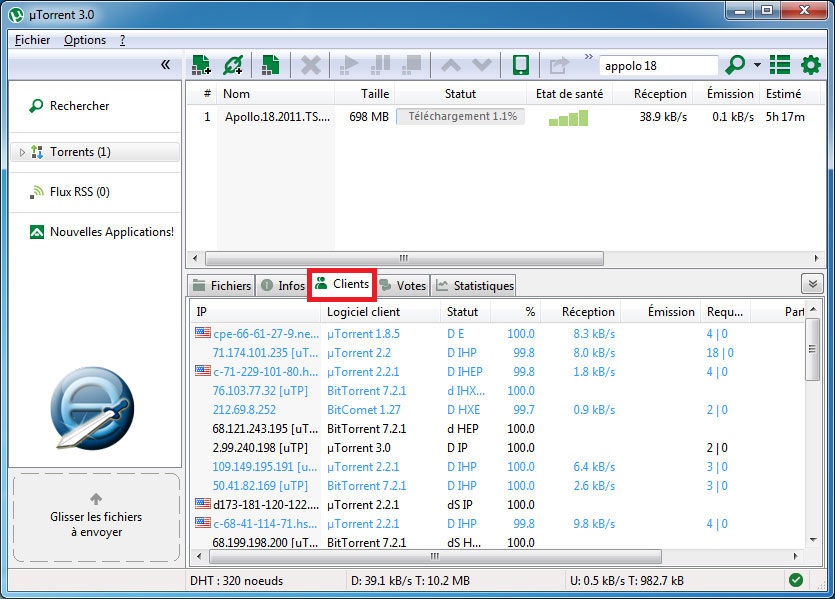
Task: Click the Start torrent play icon
Action: pyautogui.click(x=348, y=65)
